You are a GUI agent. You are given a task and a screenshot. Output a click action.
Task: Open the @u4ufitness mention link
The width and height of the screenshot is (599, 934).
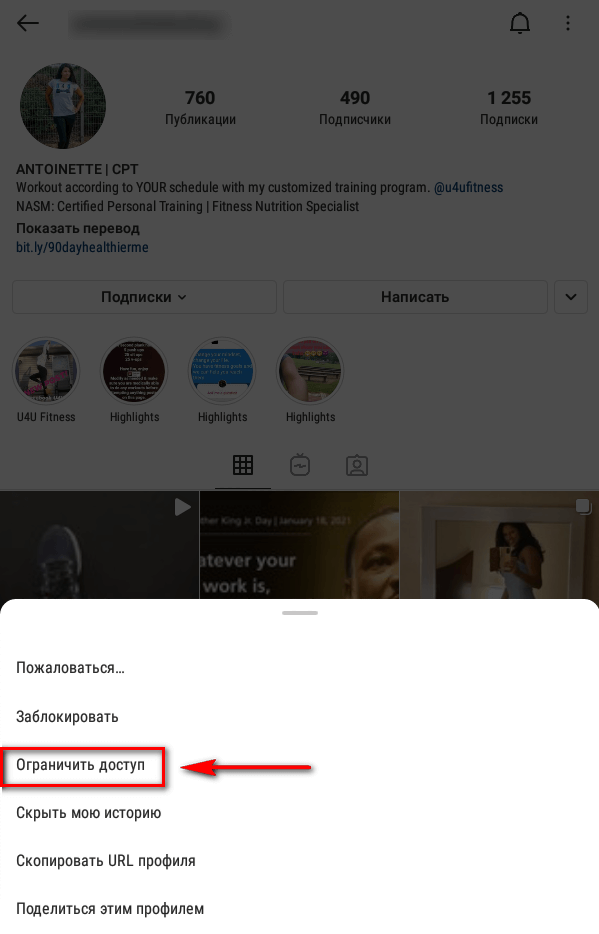(x=468, y=188)
